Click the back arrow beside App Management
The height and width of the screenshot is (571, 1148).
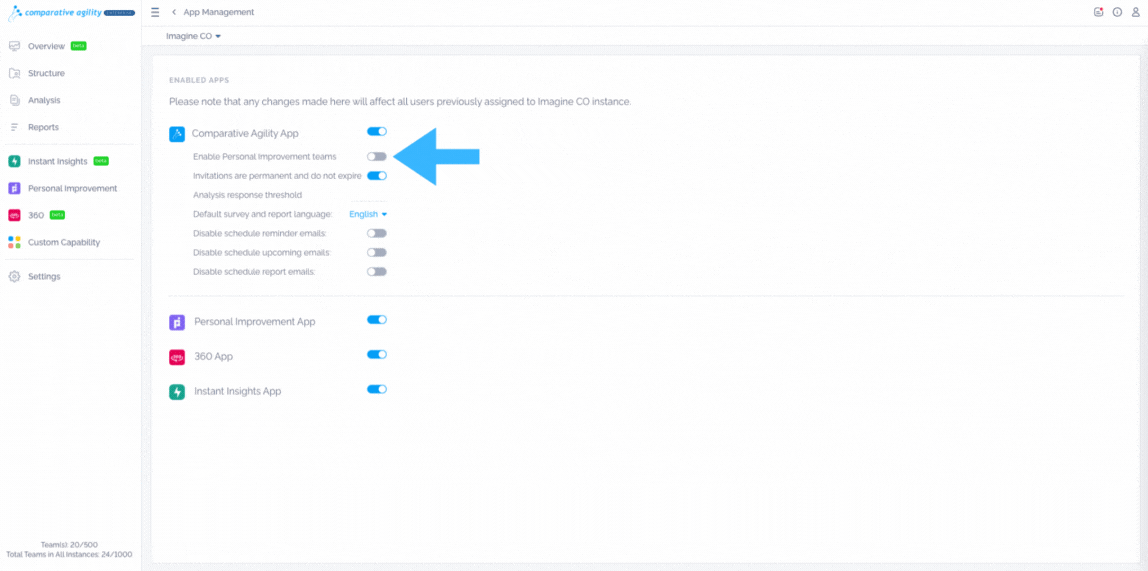(x=174, y=12)
